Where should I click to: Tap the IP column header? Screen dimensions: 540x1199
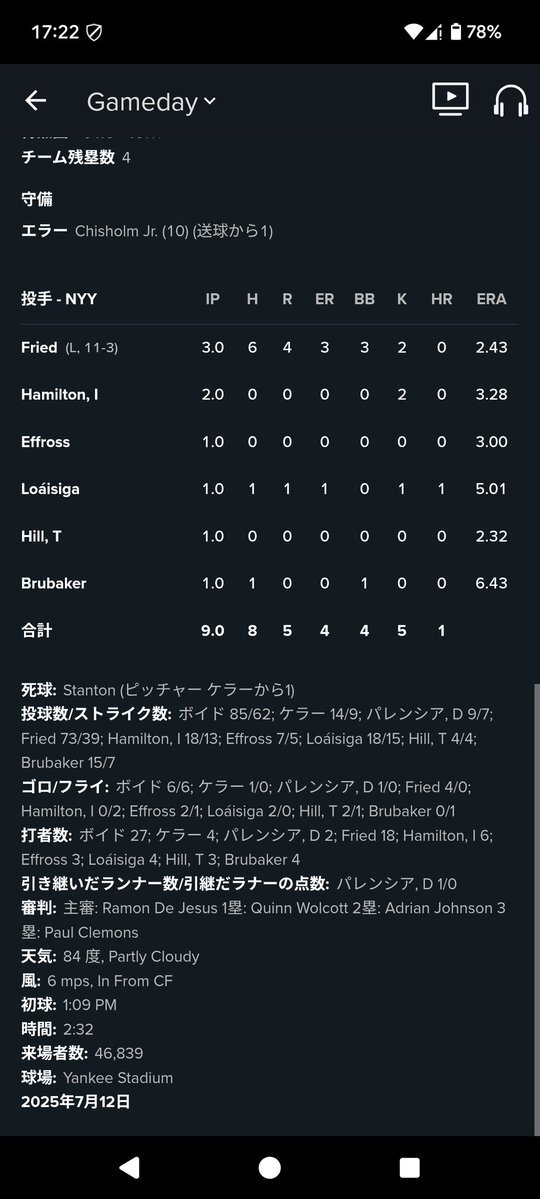point(213,299)
